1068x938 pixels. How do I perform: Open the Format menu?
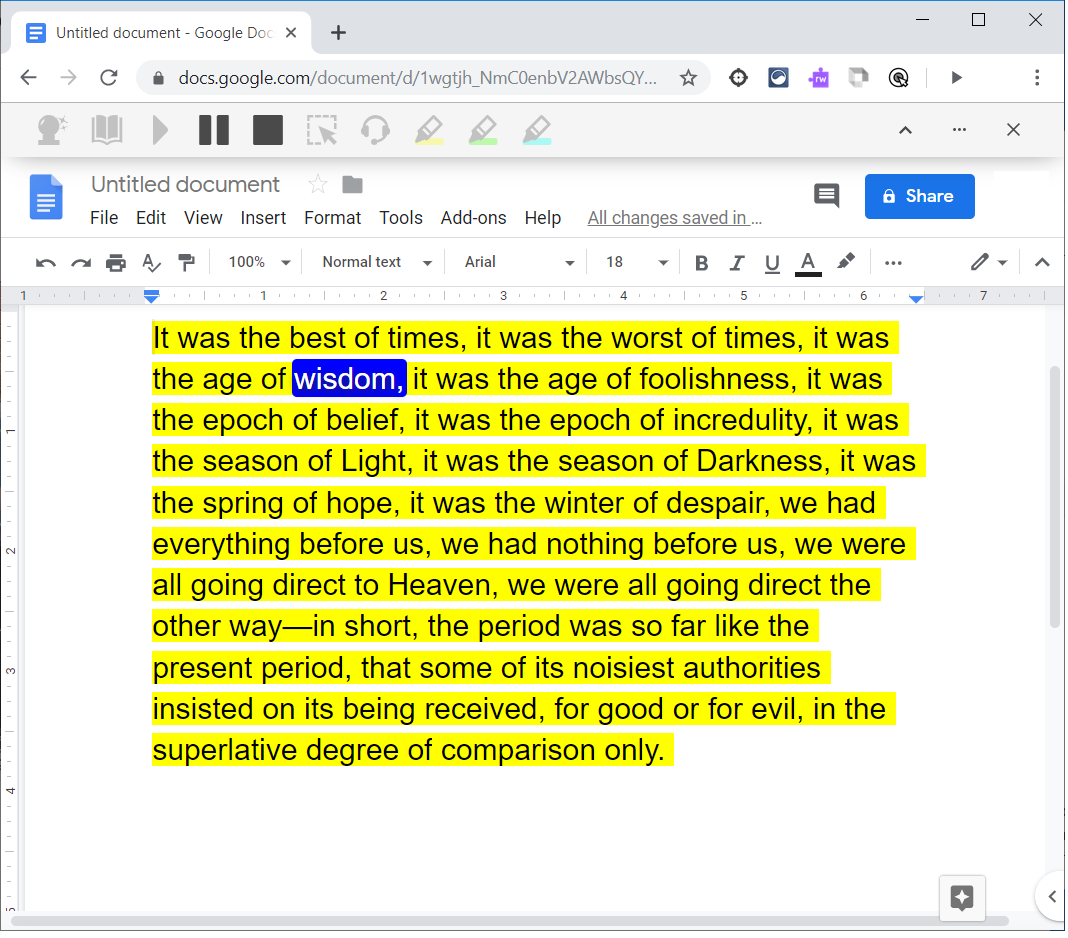click(x=332, y=217)
